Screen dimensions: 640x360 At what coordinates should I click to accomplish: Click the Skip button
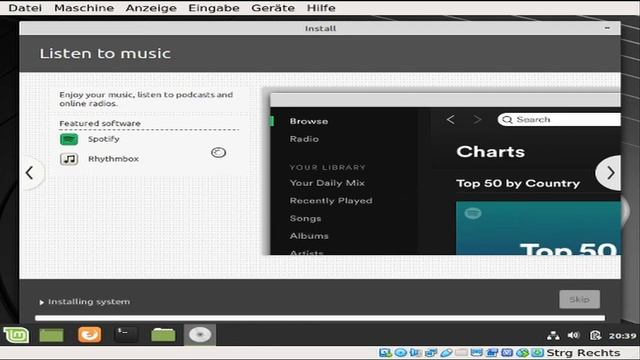point(579,299)
